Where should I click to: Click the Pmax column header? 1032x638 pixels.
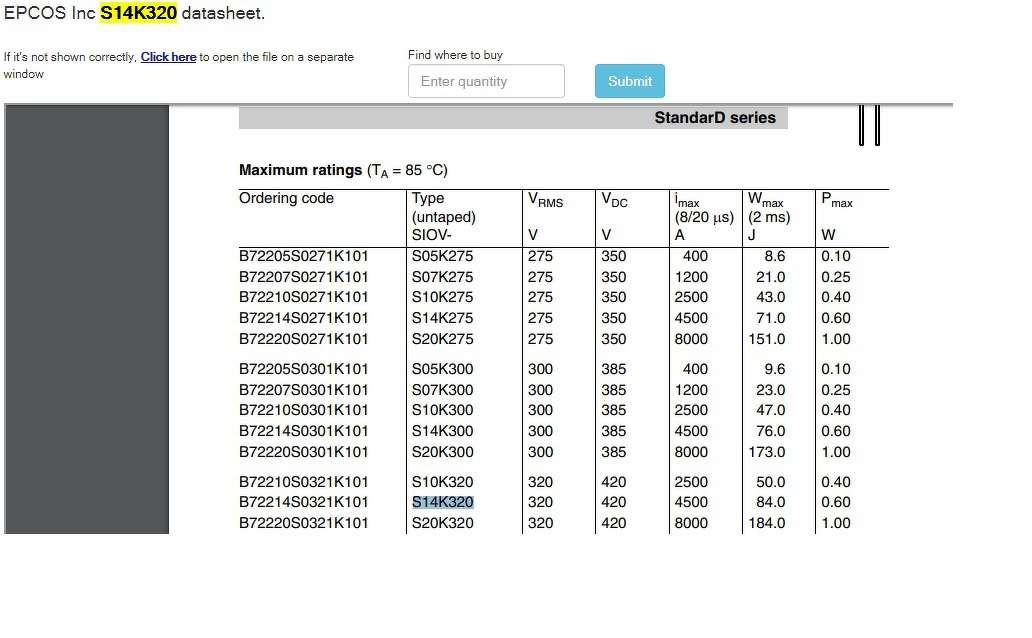(x=837, y=200)
